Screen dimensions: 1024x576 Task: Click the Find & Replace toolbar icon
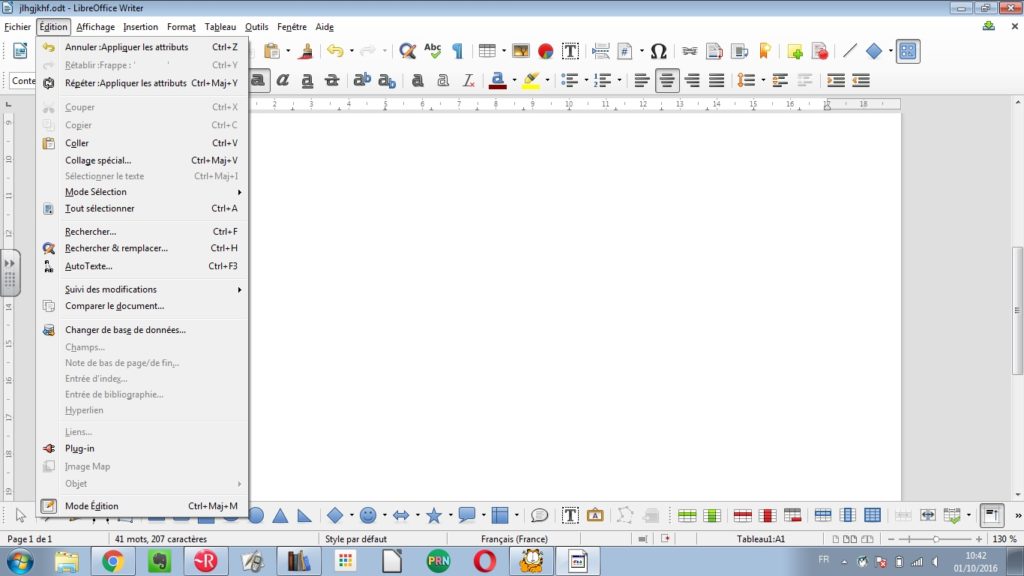408,51
